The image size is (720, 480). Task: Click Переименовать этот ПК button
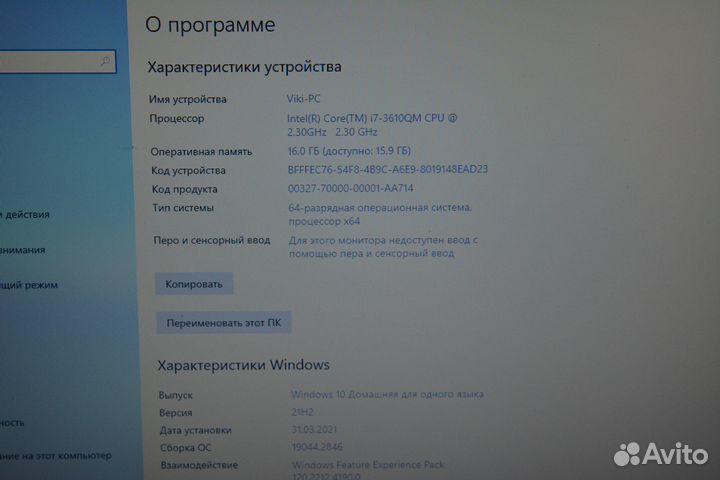pos(224,322)
